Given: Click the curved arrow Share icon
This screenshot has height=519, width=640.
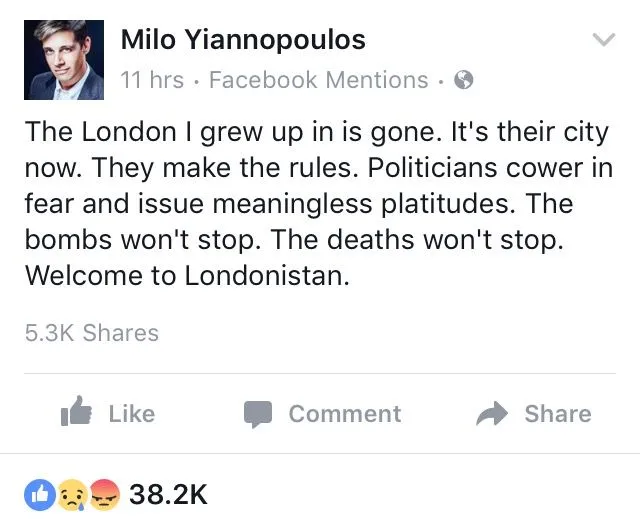Looking at the screenshot, I should [x=492, y=414].
